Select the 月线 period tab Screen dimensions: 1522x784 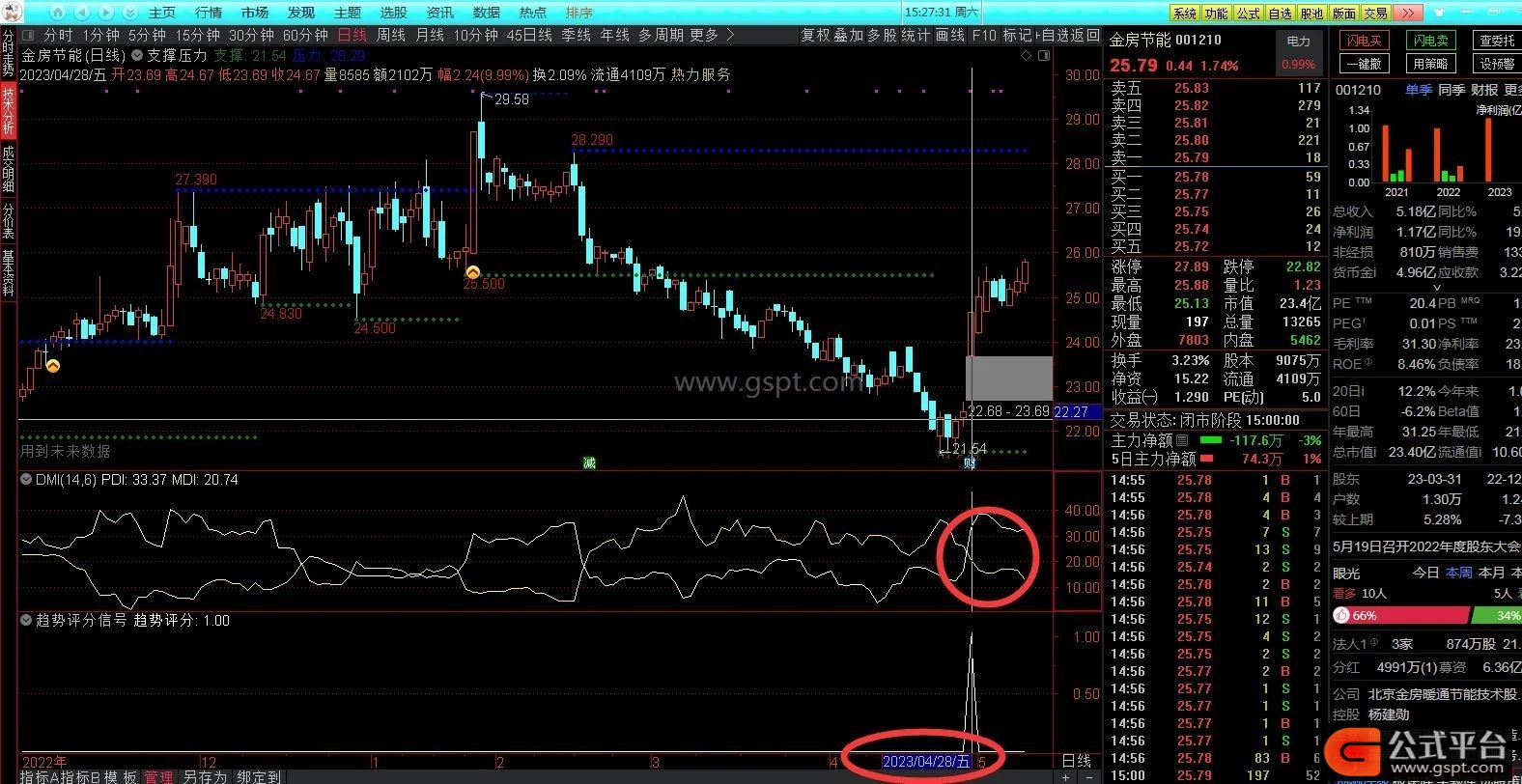pyautogui.click(x=430, y=35)
